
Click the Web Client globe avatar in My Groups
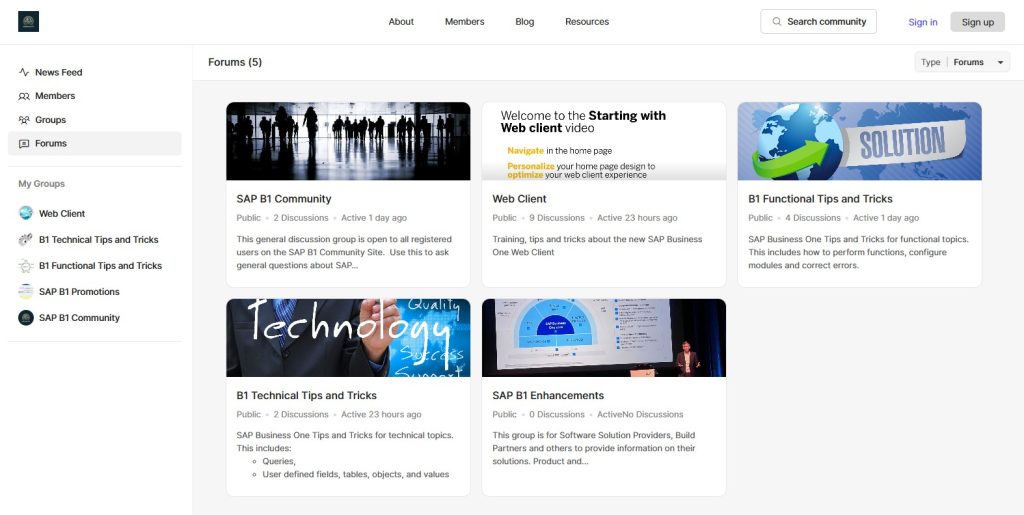coord(25,213)
